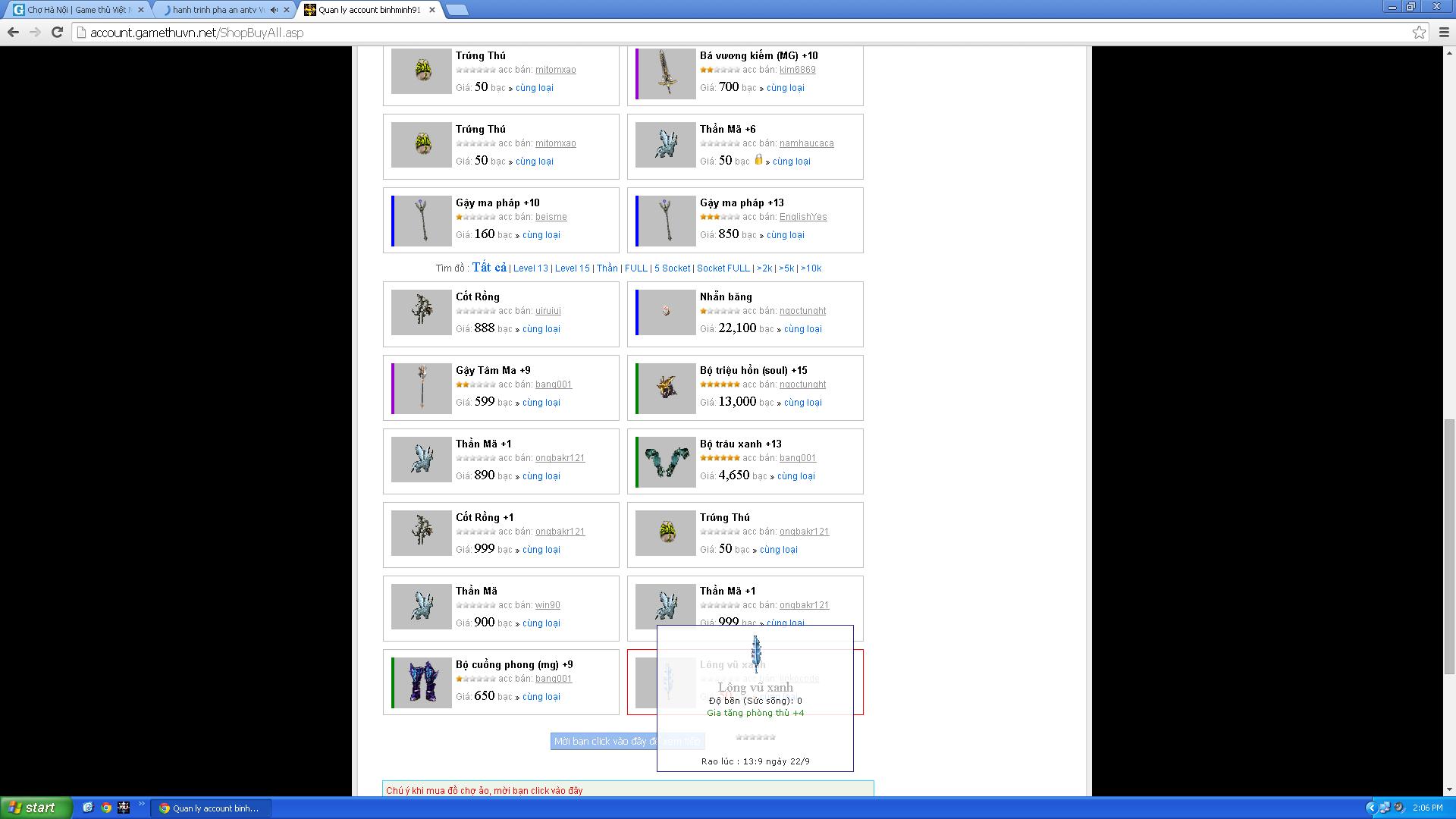Click cùng loại for Bá vương kiếm (MG) +10
This screenshot has height=819, width=1456.
(x=786, y=88)
